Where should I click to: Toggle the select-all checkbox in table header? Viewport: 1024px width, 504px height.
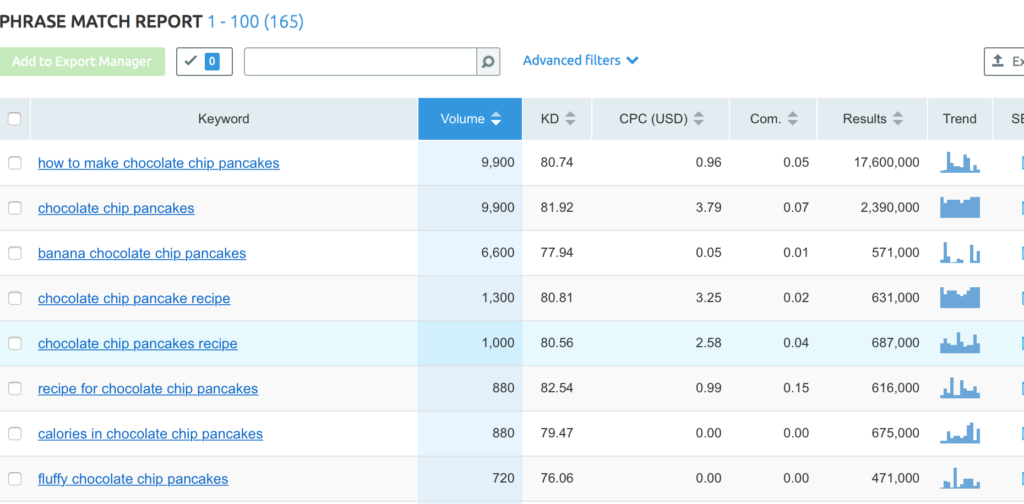[14, 119]
